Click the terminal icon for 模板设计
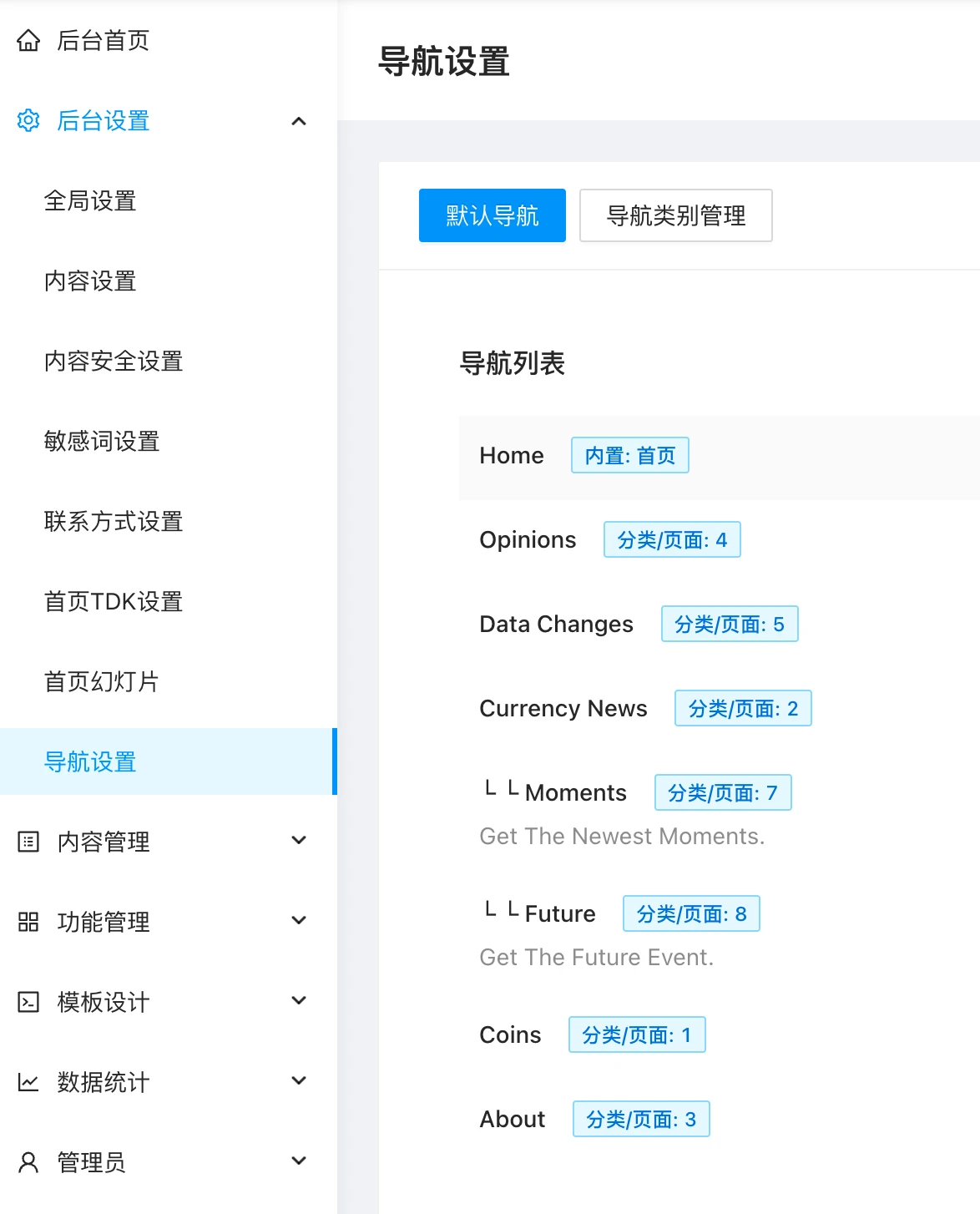The width and height of the screenshot is (980, 1214). 28,1002
